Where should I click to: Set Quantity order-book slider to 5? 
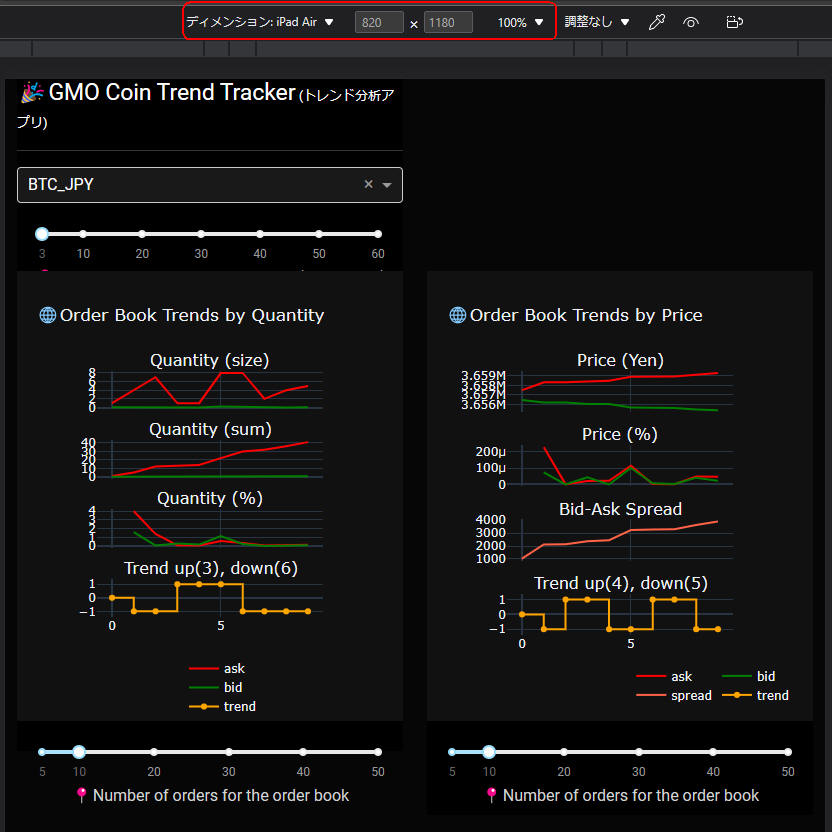click(x=42, y=752)
